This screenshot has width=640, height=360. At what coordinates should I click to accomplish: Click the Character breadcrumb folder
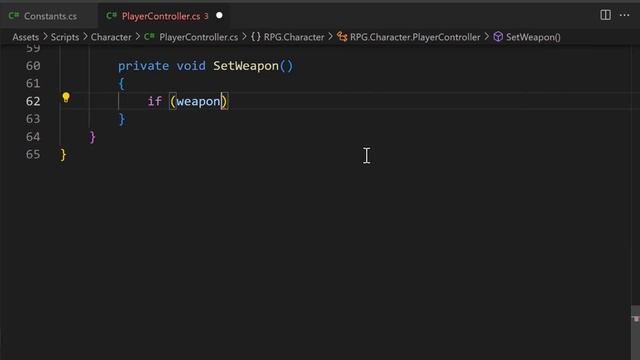click(x=111, y=37)
